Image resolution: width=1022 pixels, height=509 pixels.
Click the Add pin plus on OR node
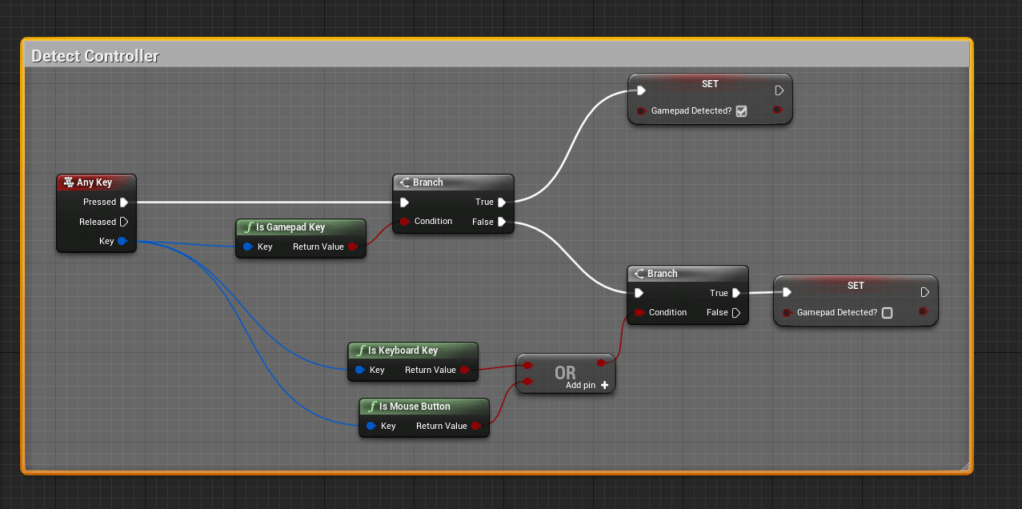point(605,385)
